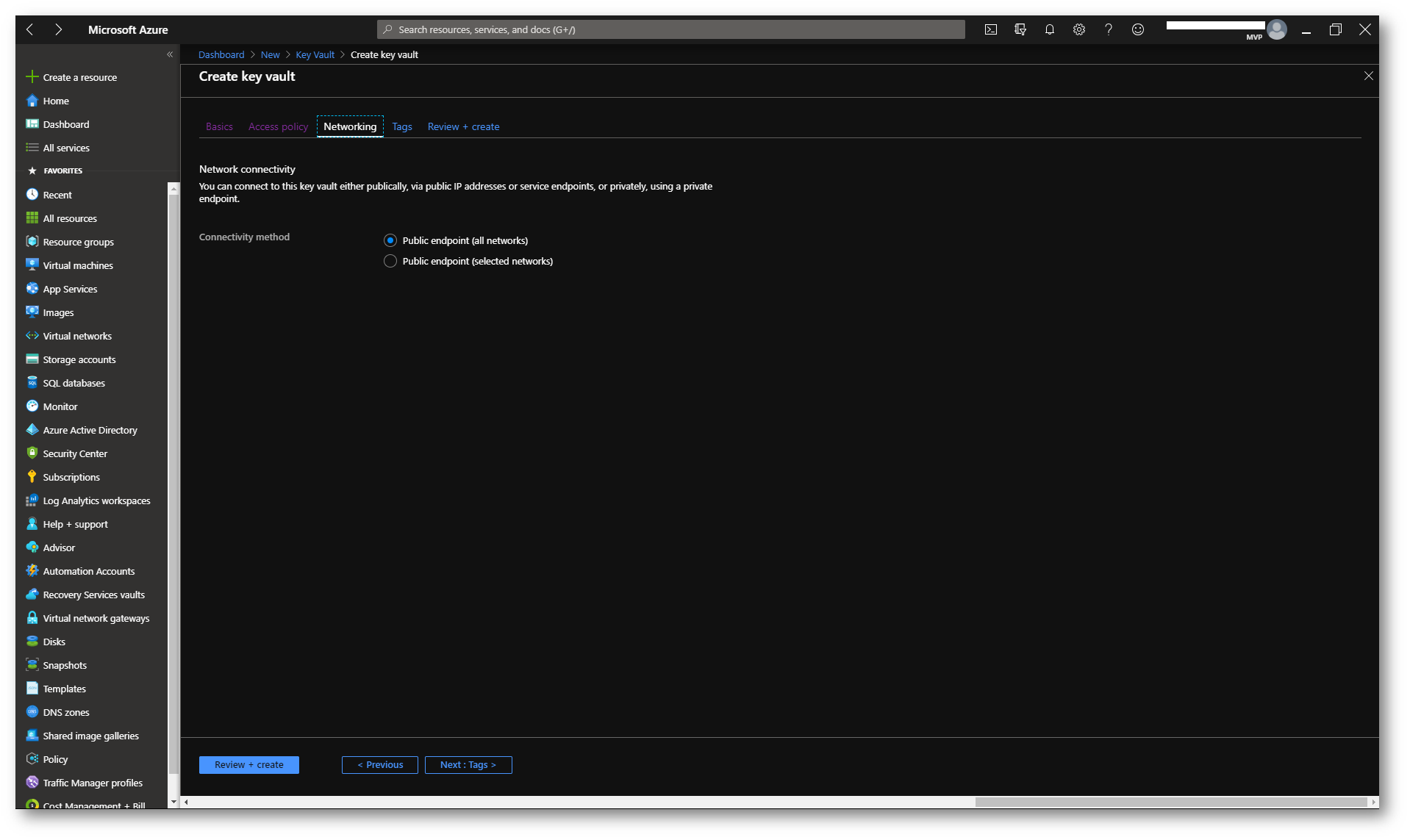Collapse the left sidebar menu
The height and width of the screenshot is (840, 1410).
point(170,54)
